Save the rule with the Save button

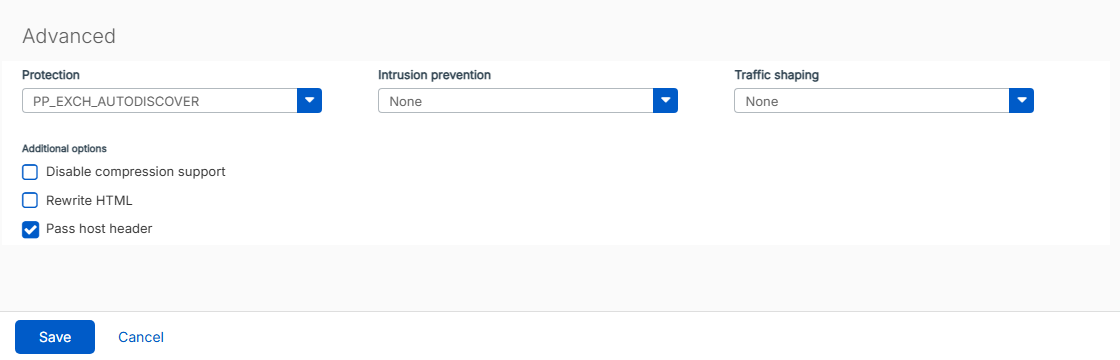(55, 337)
